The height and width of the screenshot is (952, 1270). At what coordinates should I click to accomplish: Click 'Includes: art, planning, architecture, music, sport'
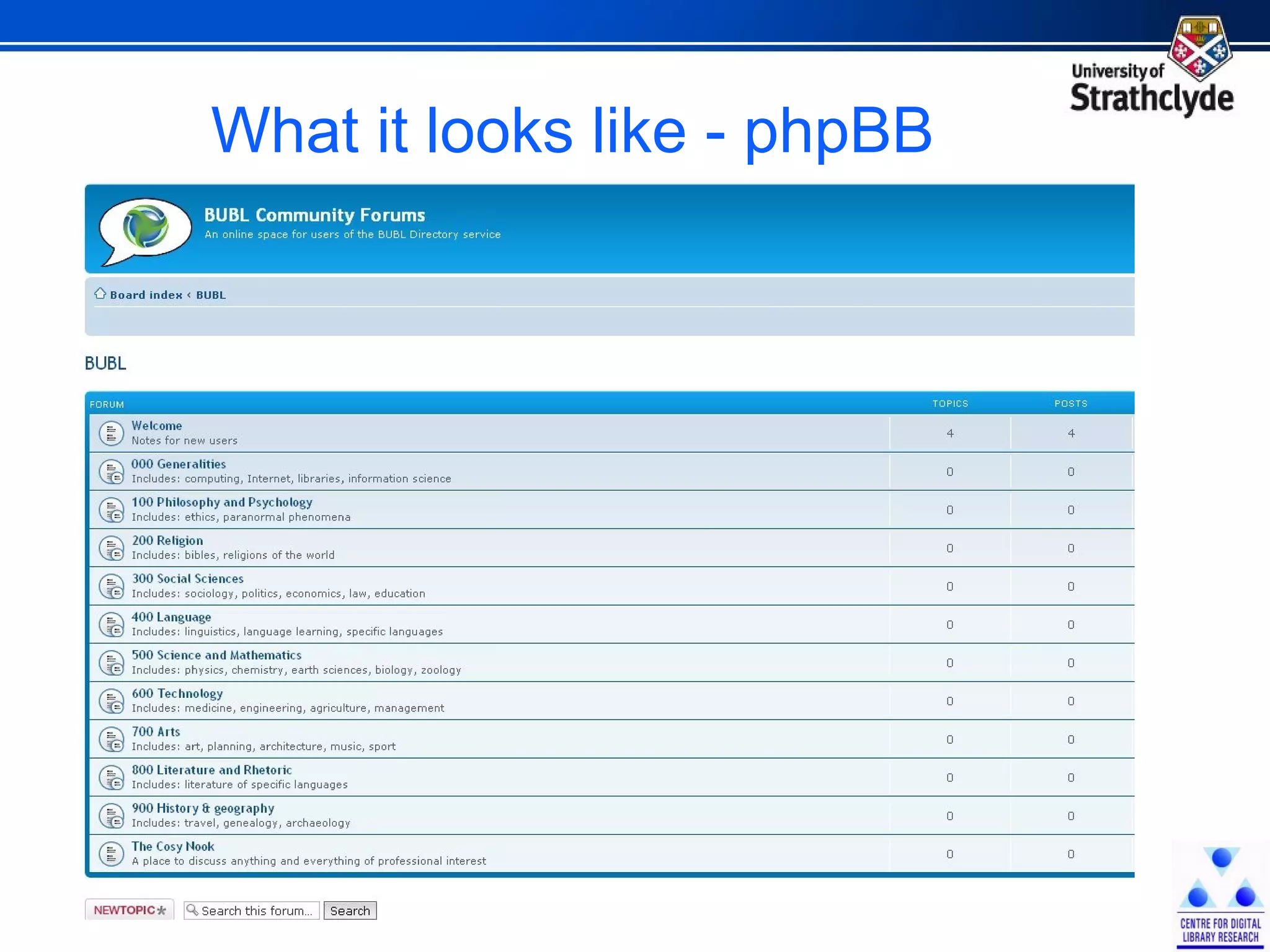click(264, 746)
